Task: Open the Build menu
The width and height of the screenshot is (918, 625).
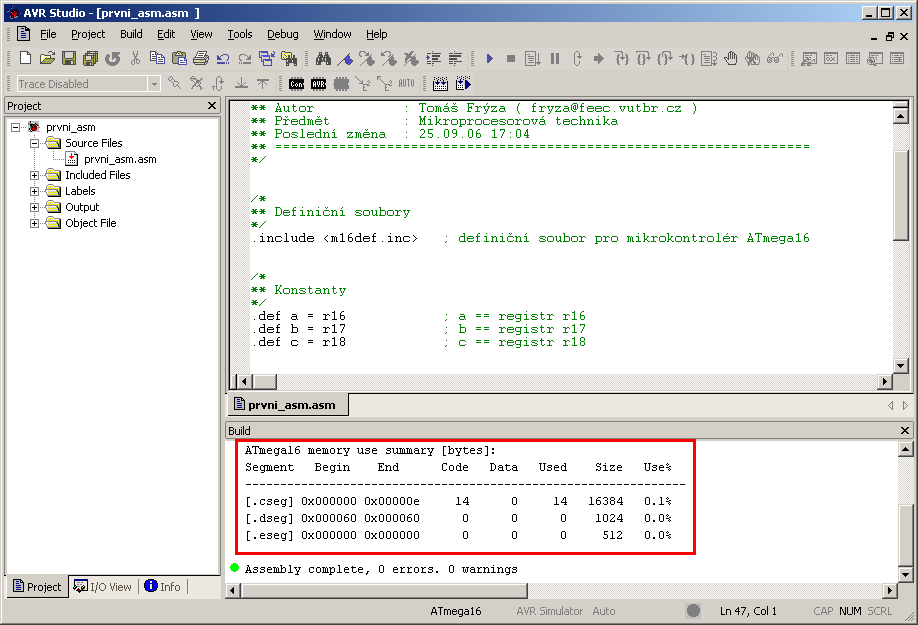Action: [131, 34]
